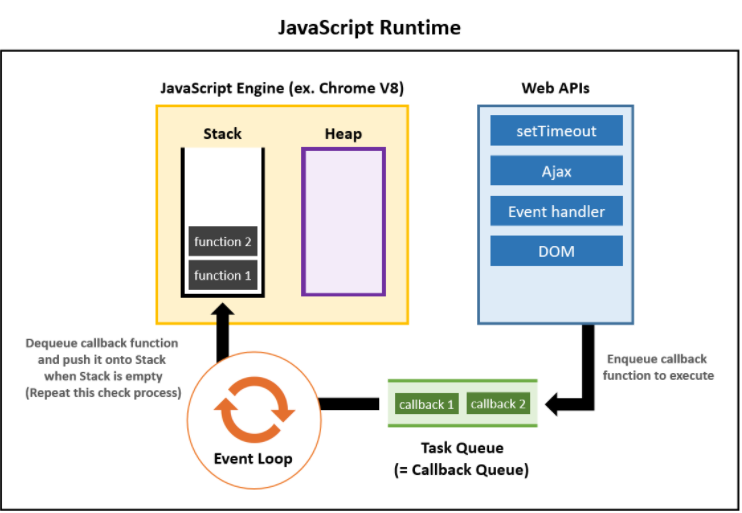Click the Dequeue callback function description text
This screenshot has height=513, width=742.
click(103, 368)
